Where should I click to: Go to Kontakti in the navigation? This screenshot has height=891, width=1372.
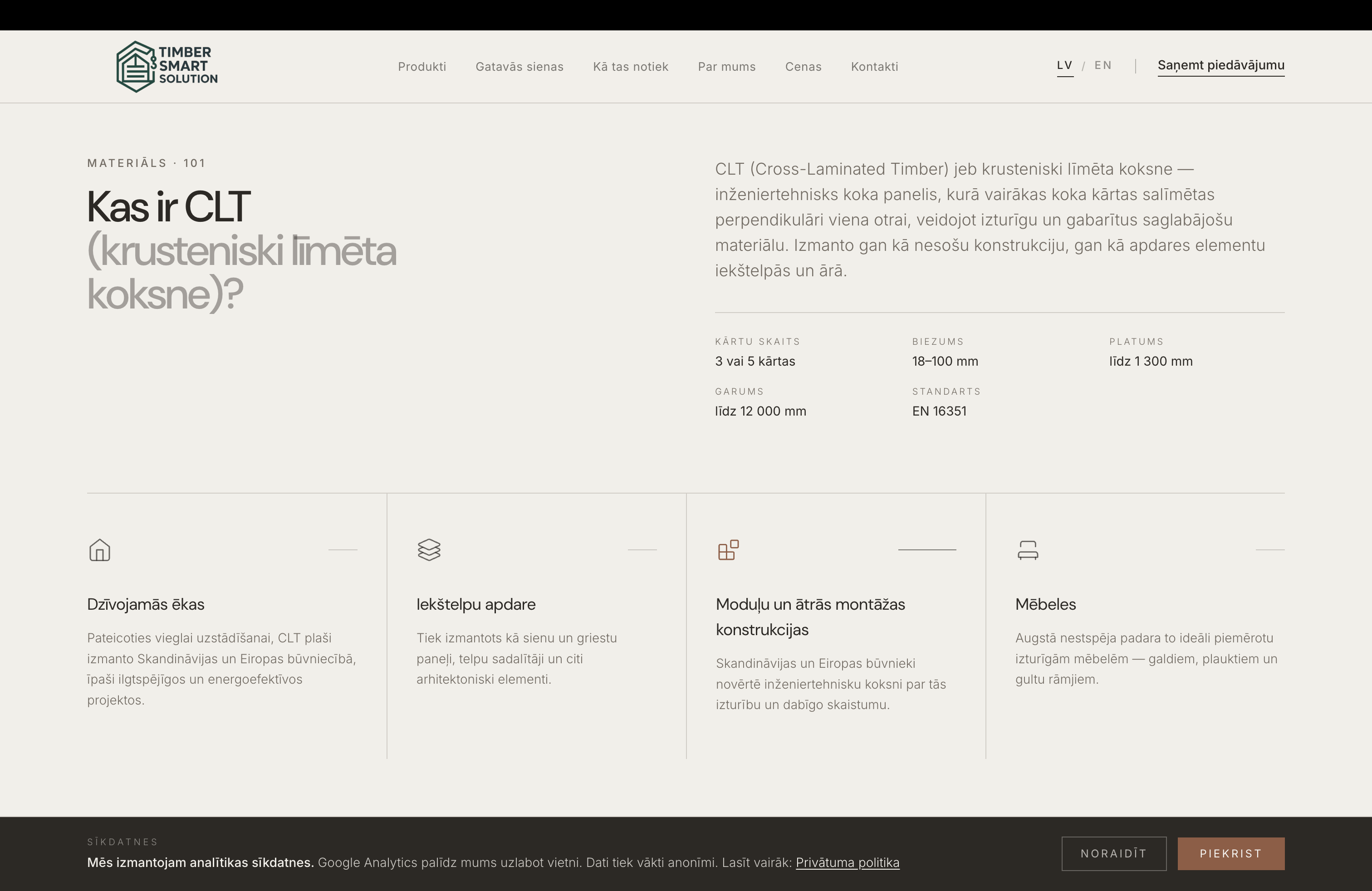(874, 66)
